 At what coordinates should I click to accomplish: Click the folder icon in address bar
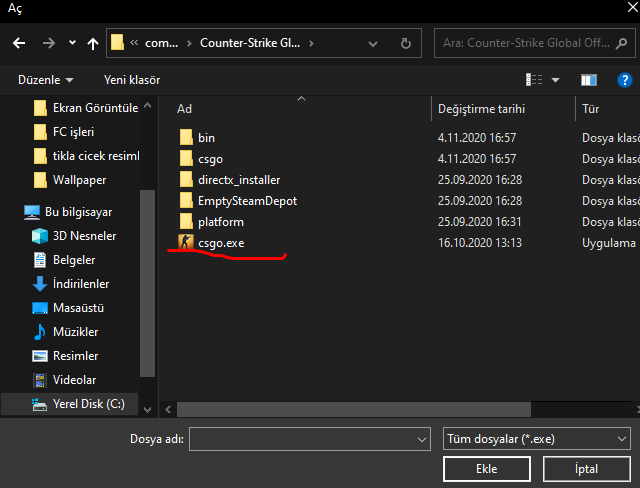click(118, 42)
